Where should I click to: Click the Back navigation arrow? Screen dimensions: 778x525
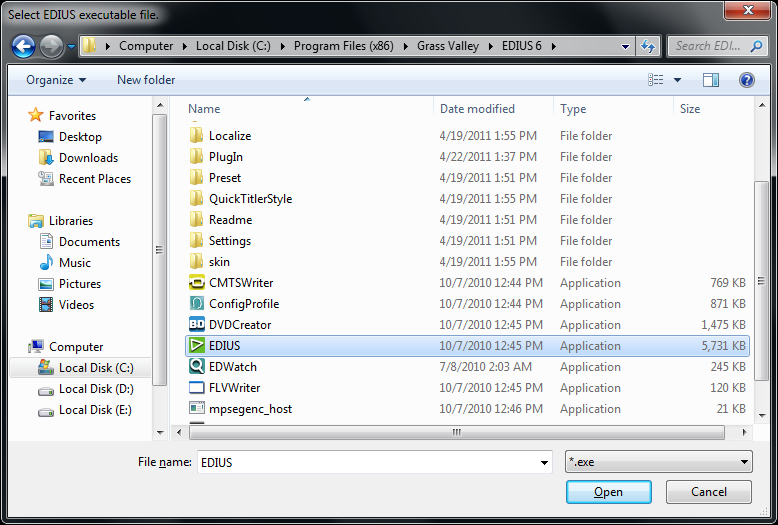click(23, 47)
